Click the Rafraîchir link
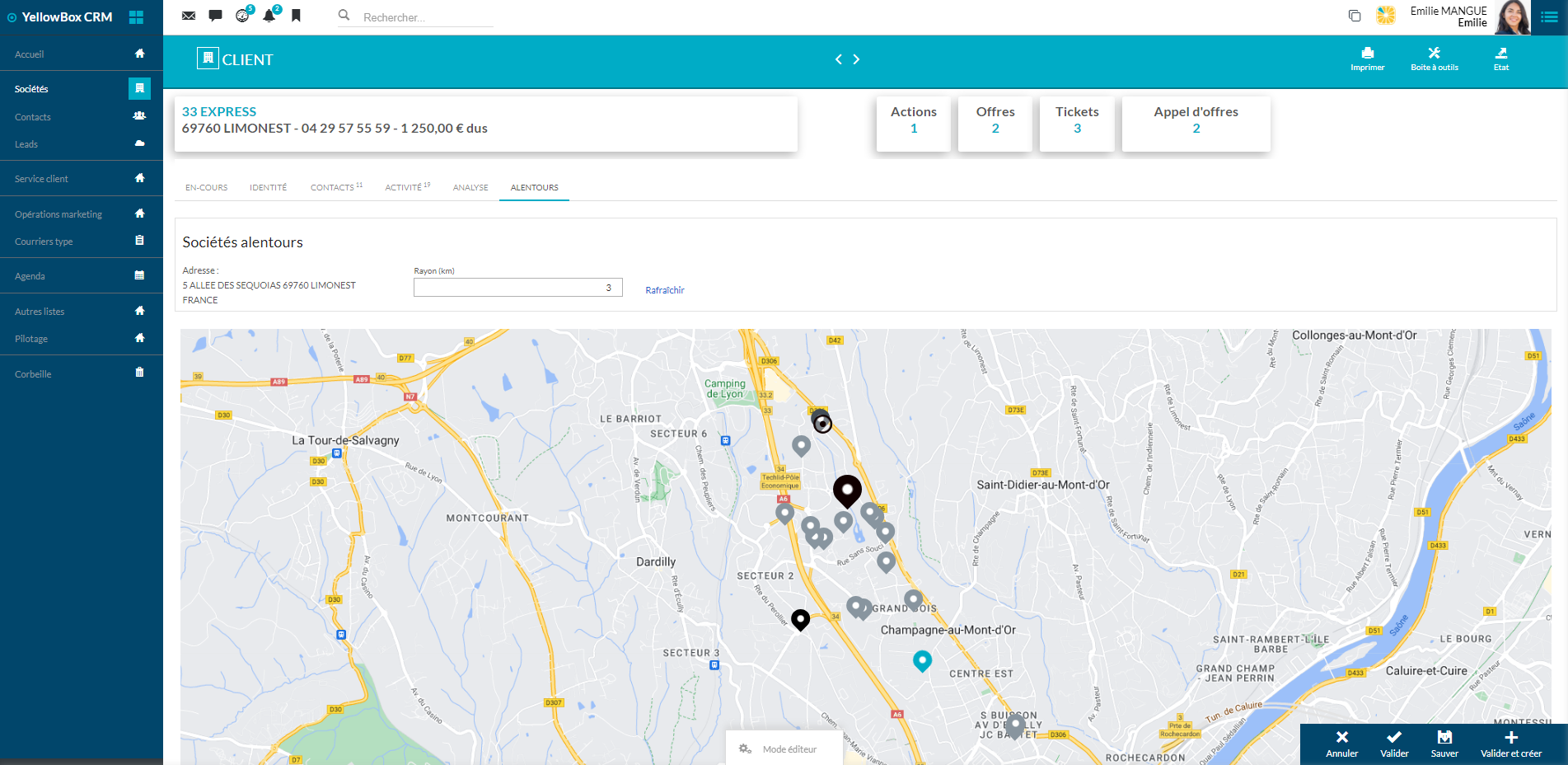The image size is (1568, 765). coord(664,290)
